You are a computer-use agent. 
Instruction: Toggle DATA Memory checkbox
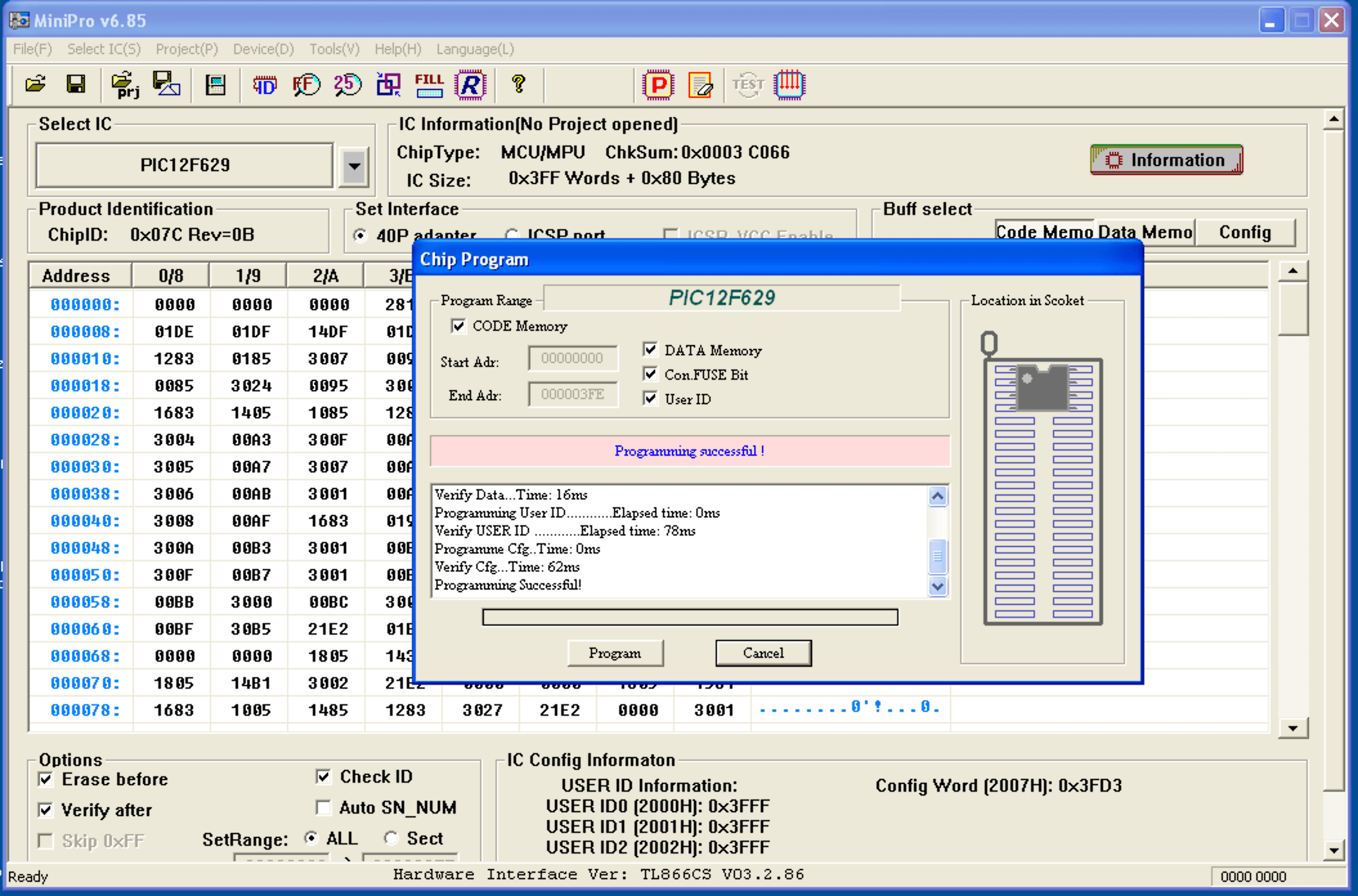tap(650, 350)
